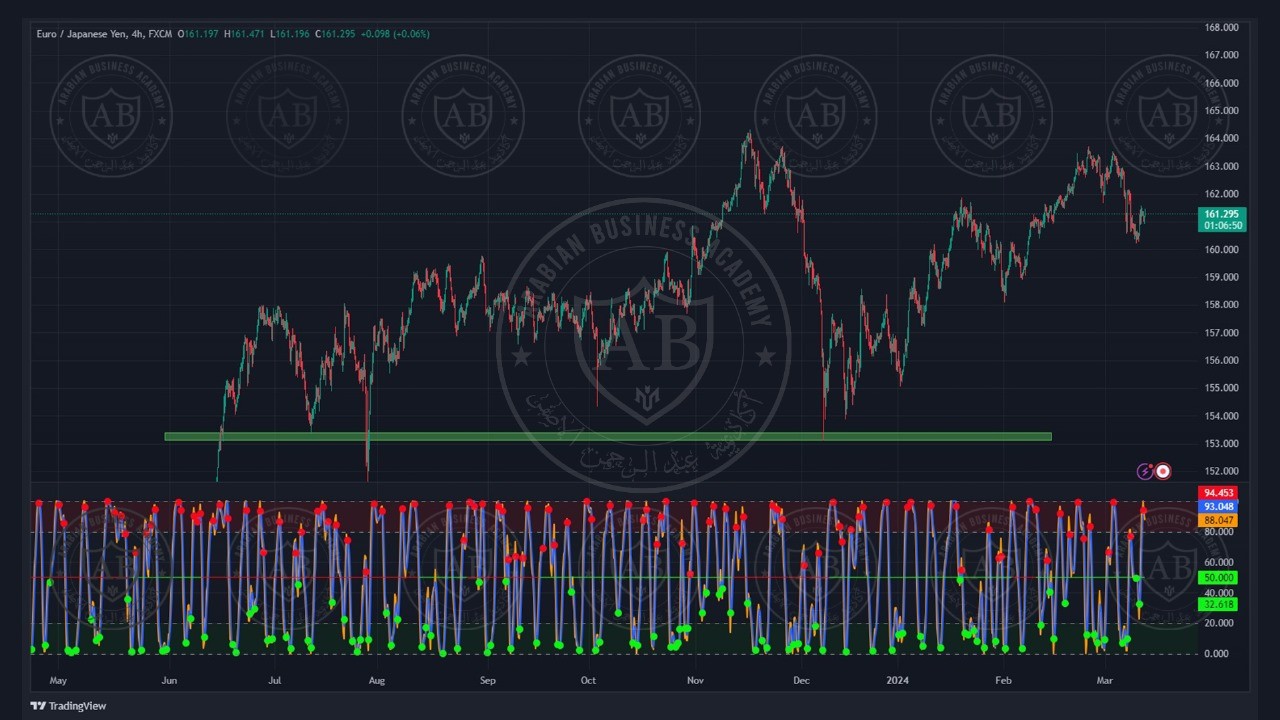Click the blue indicator value 93.048
This screenshot has height=720, width=1280.
click(1218, 507)
